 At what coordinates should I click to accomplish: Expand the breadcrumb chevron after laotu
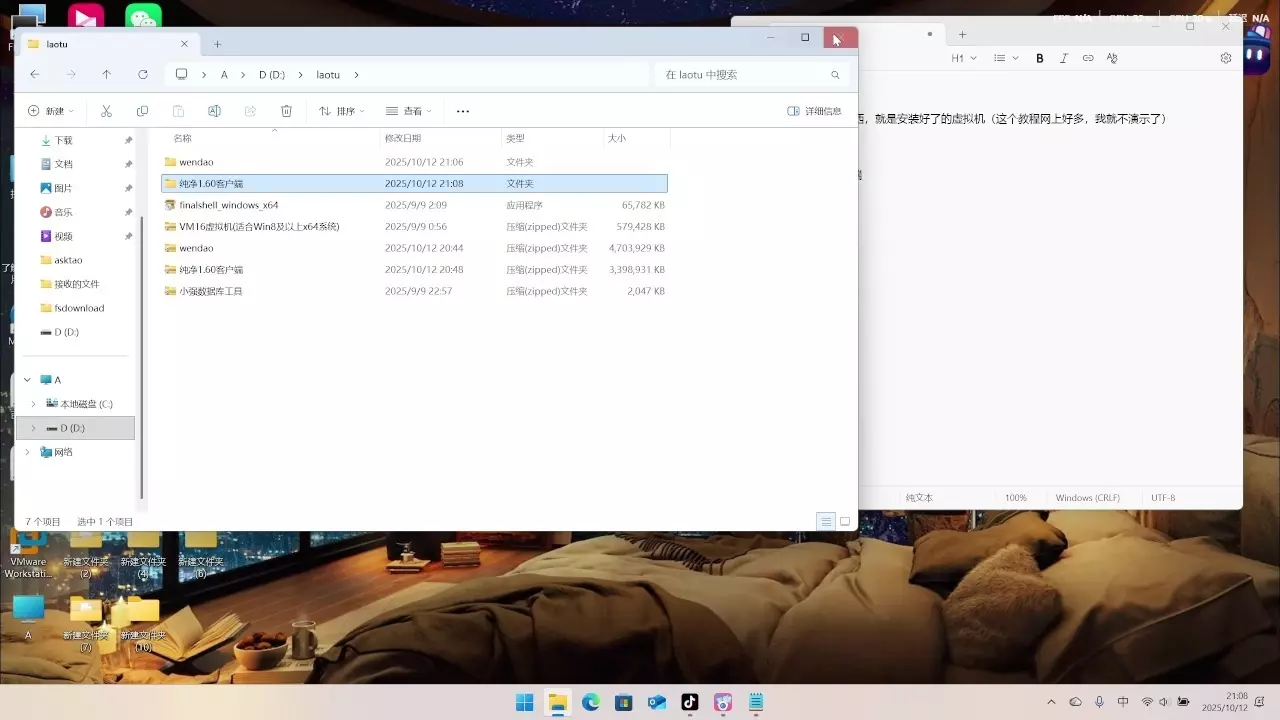click(356, 75)
